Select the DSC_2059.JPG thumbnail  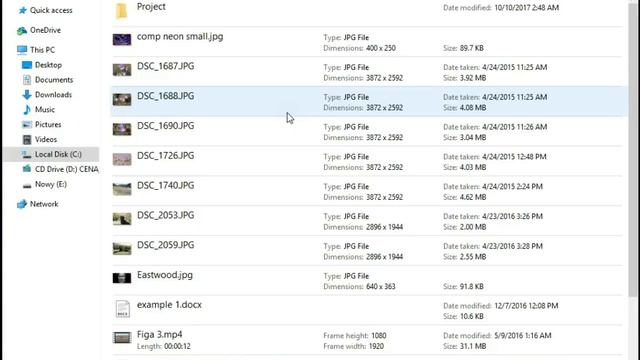(x=122, y=248)
